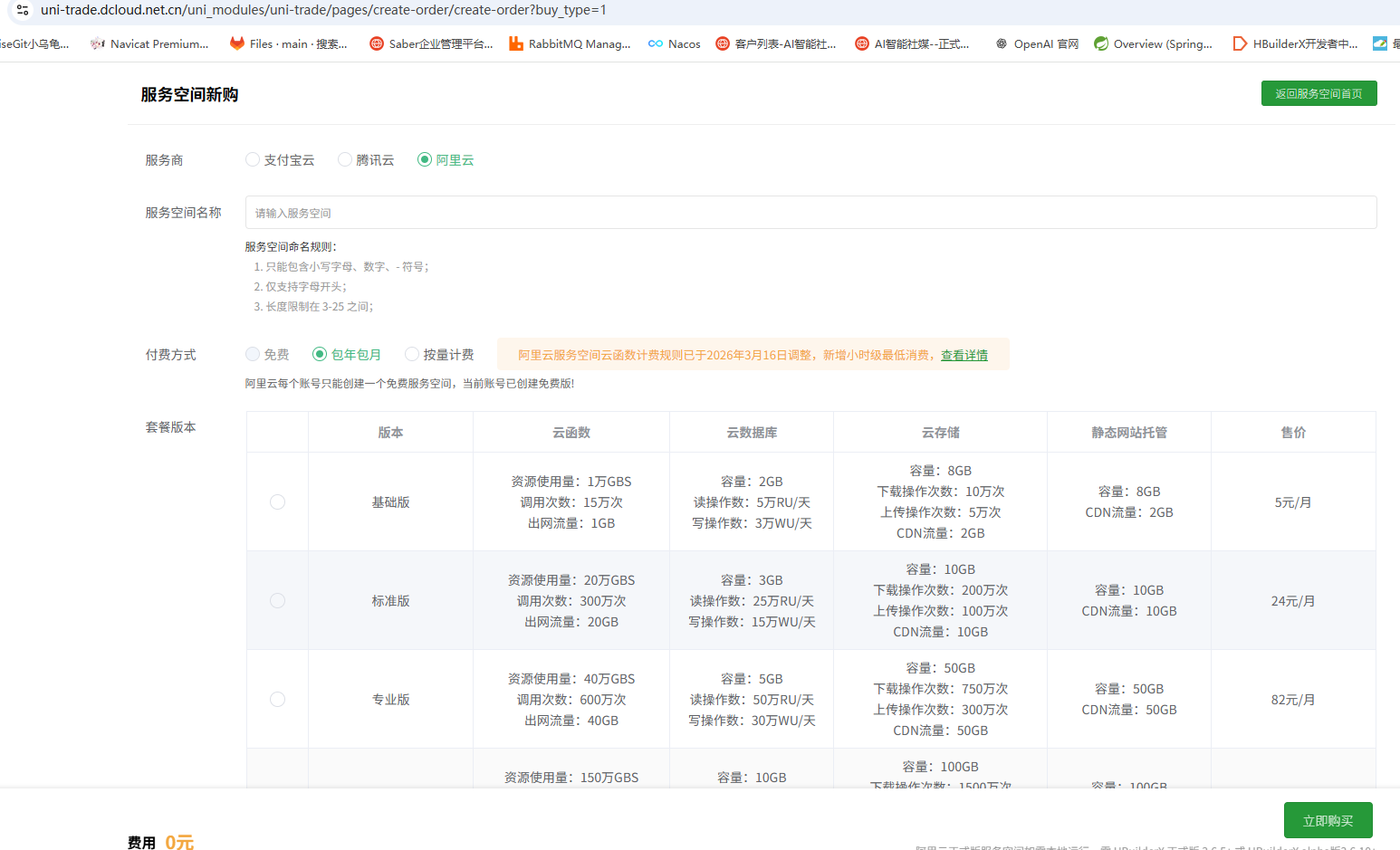The width and height of the screenshot is (1400, 850).
Task: Pick the 标准版 package row radio
Action: pyautogui.click(x=278, y=601)
